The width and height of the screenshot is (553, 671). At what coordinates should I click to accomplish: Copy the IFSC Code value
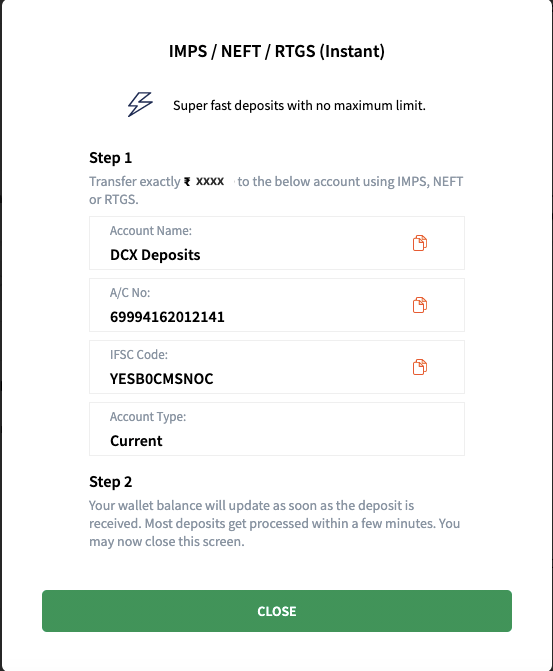pyautogui.click(x=419, y=367)
